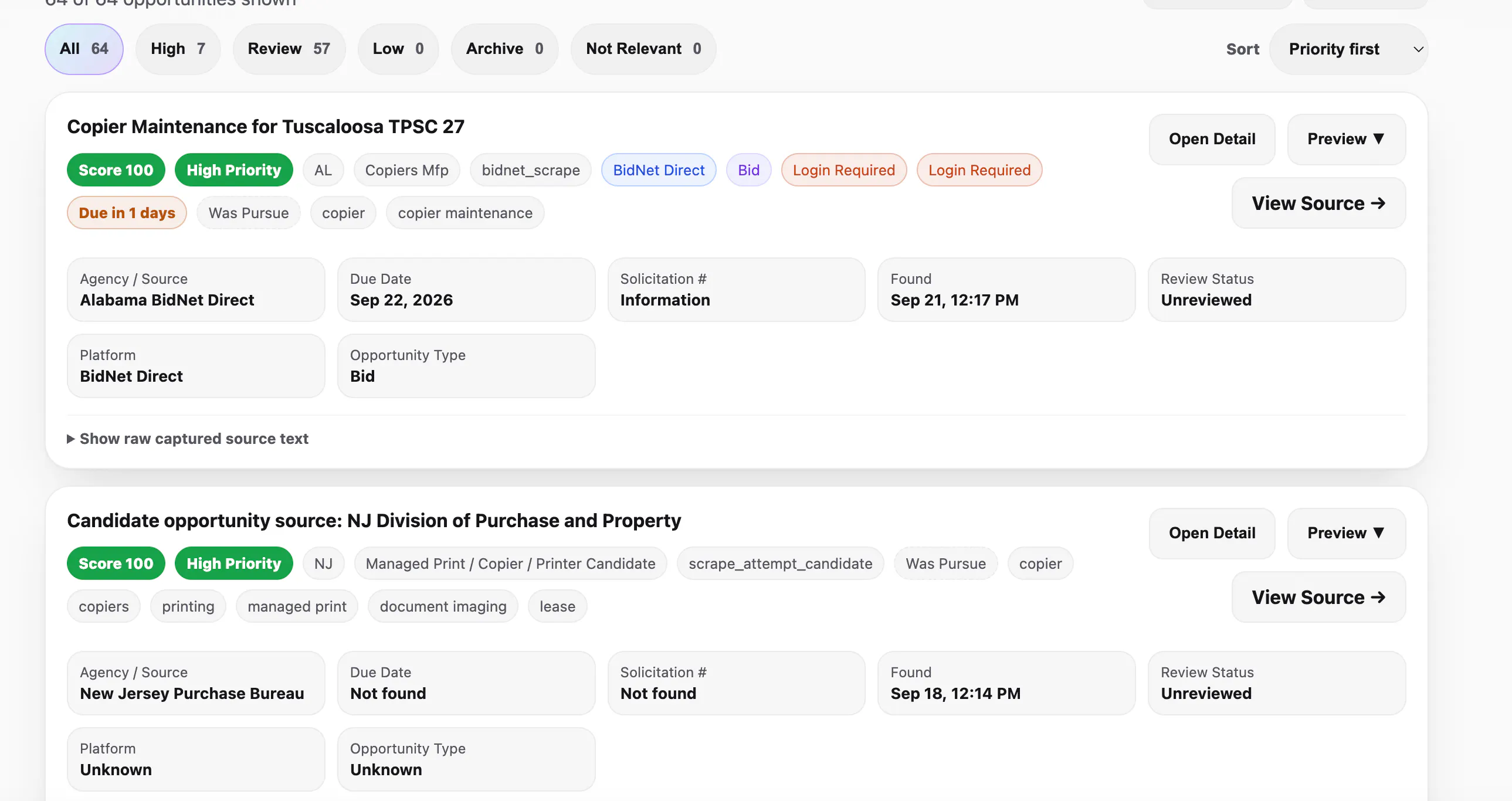
Task: Open the Priority first sort dropdown
Action: coord(1348,49)
